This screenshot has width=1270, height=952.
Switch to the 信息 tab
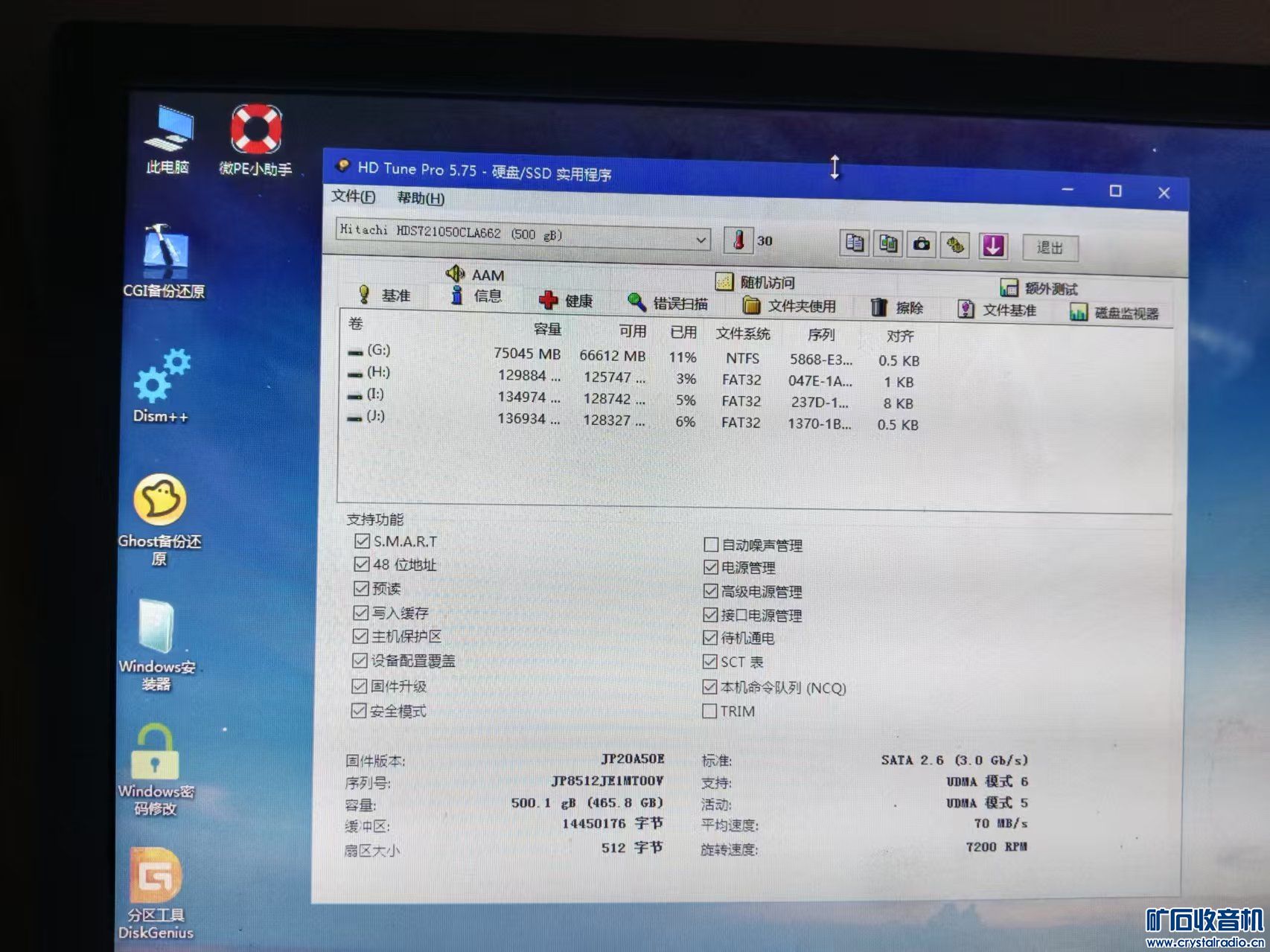click(x=476, y=296)
